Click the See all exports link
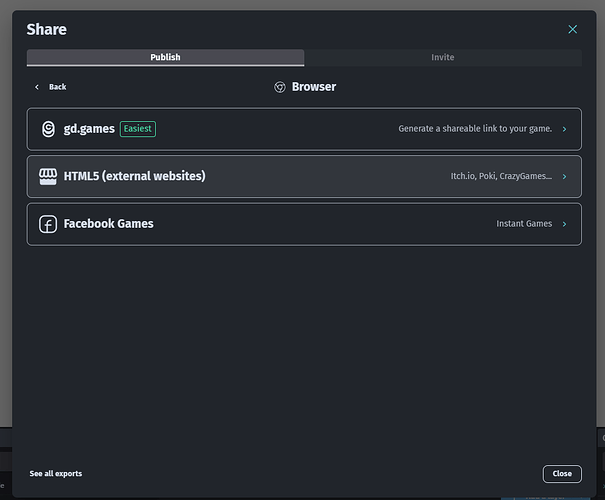 (56, 473)
